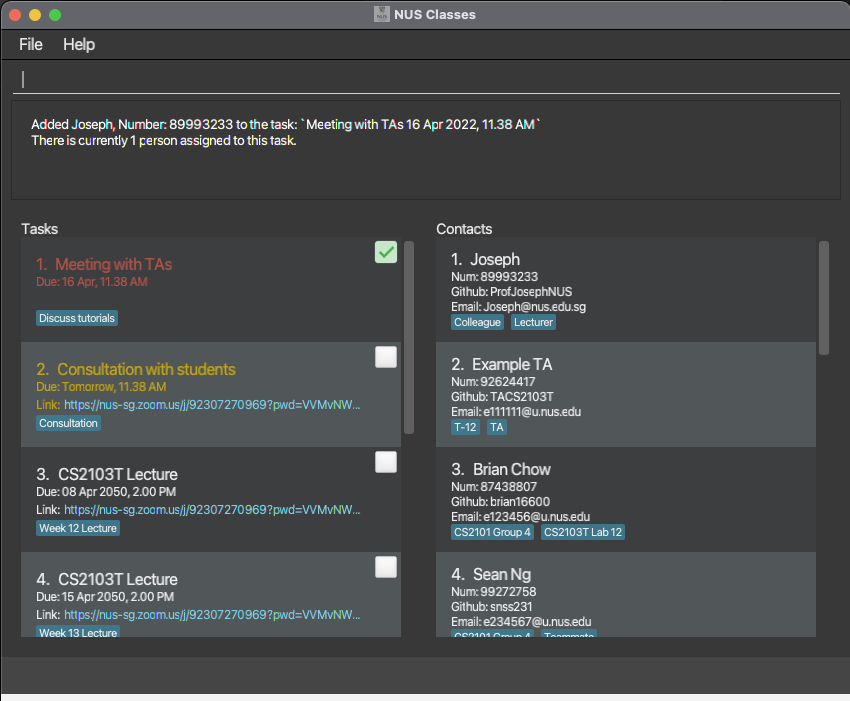Viewport: 850px width, 701px height.
Task: Click the Lecturer tag on Joseph
Action: point(533,322)
